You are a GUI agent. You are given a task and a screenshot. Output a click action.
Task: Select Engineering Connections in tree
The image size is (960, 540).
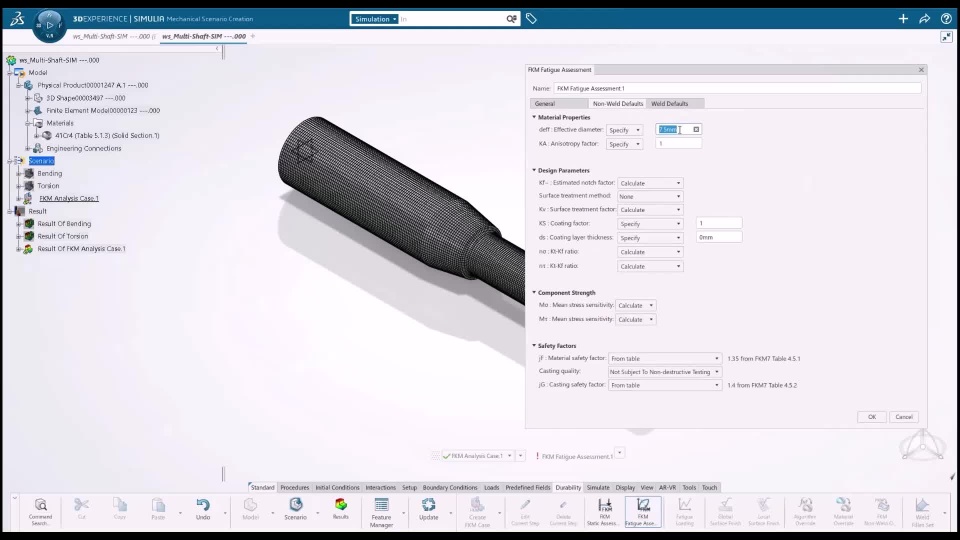(84, 148)
